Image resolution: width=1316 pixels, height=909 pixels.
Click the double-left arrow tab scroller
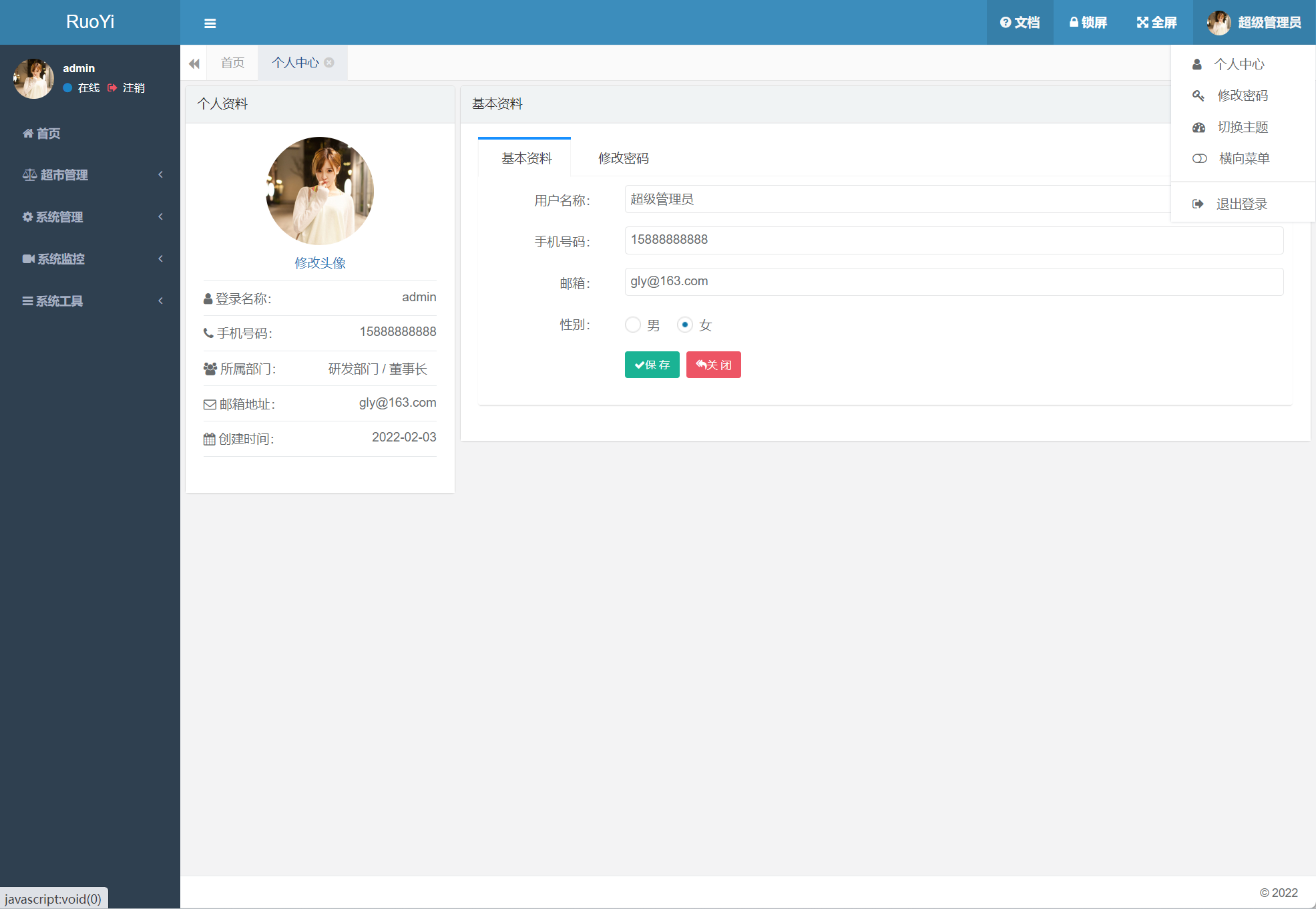pos(194,63)
